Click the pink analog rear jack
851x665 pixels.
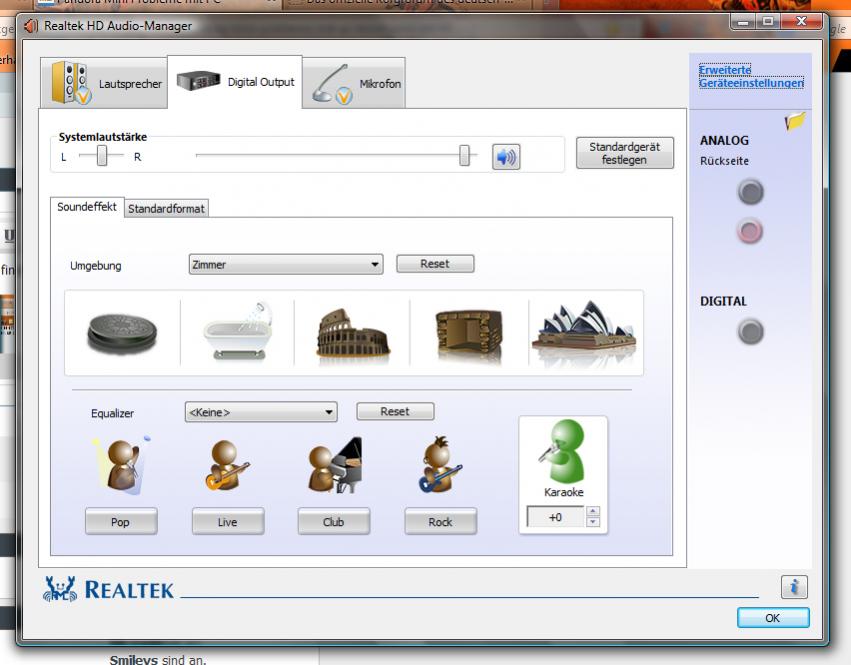pyautogui.click(x=751, y=231)
